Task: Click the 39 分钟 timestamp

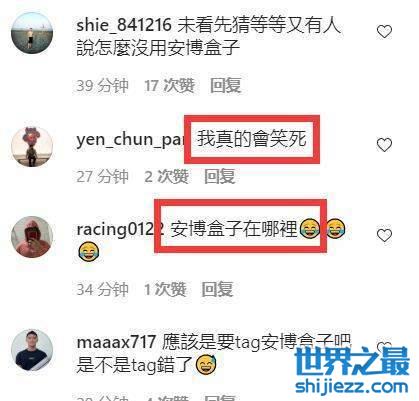Action: [102, 85]
